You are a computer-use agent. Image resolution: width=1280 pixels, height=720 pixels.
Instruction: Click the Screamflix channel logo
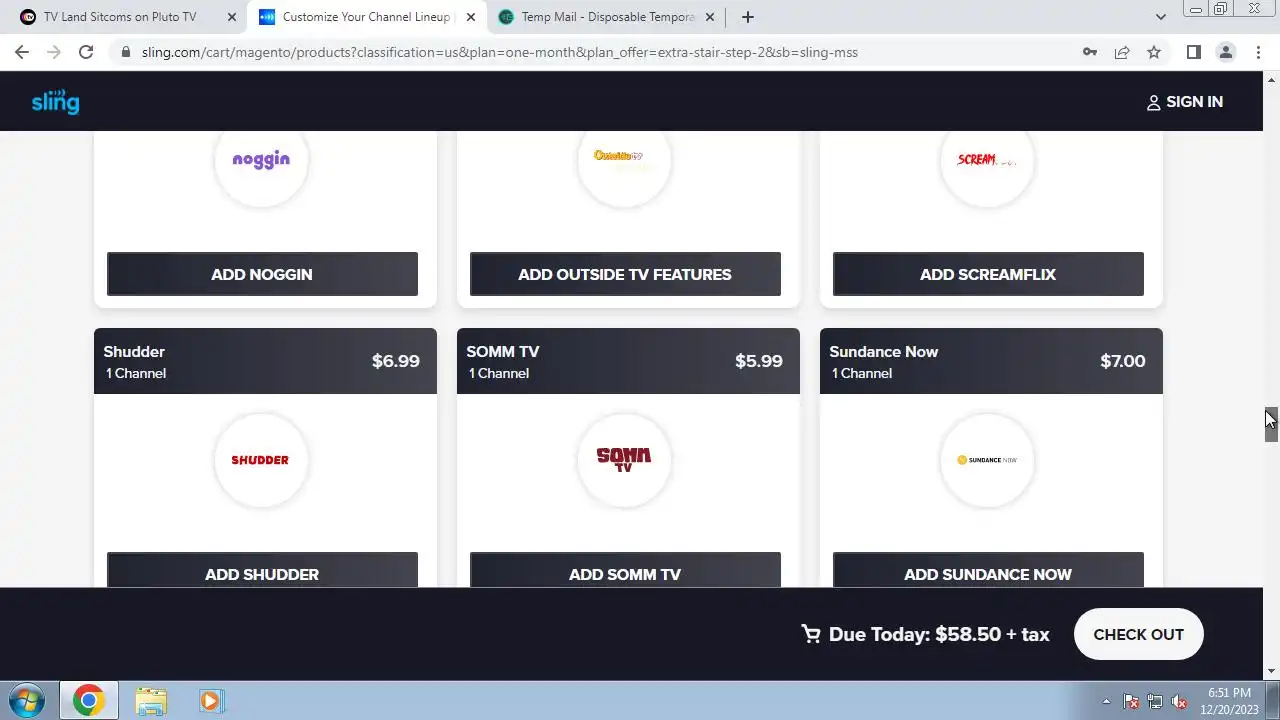click(987, 160)
